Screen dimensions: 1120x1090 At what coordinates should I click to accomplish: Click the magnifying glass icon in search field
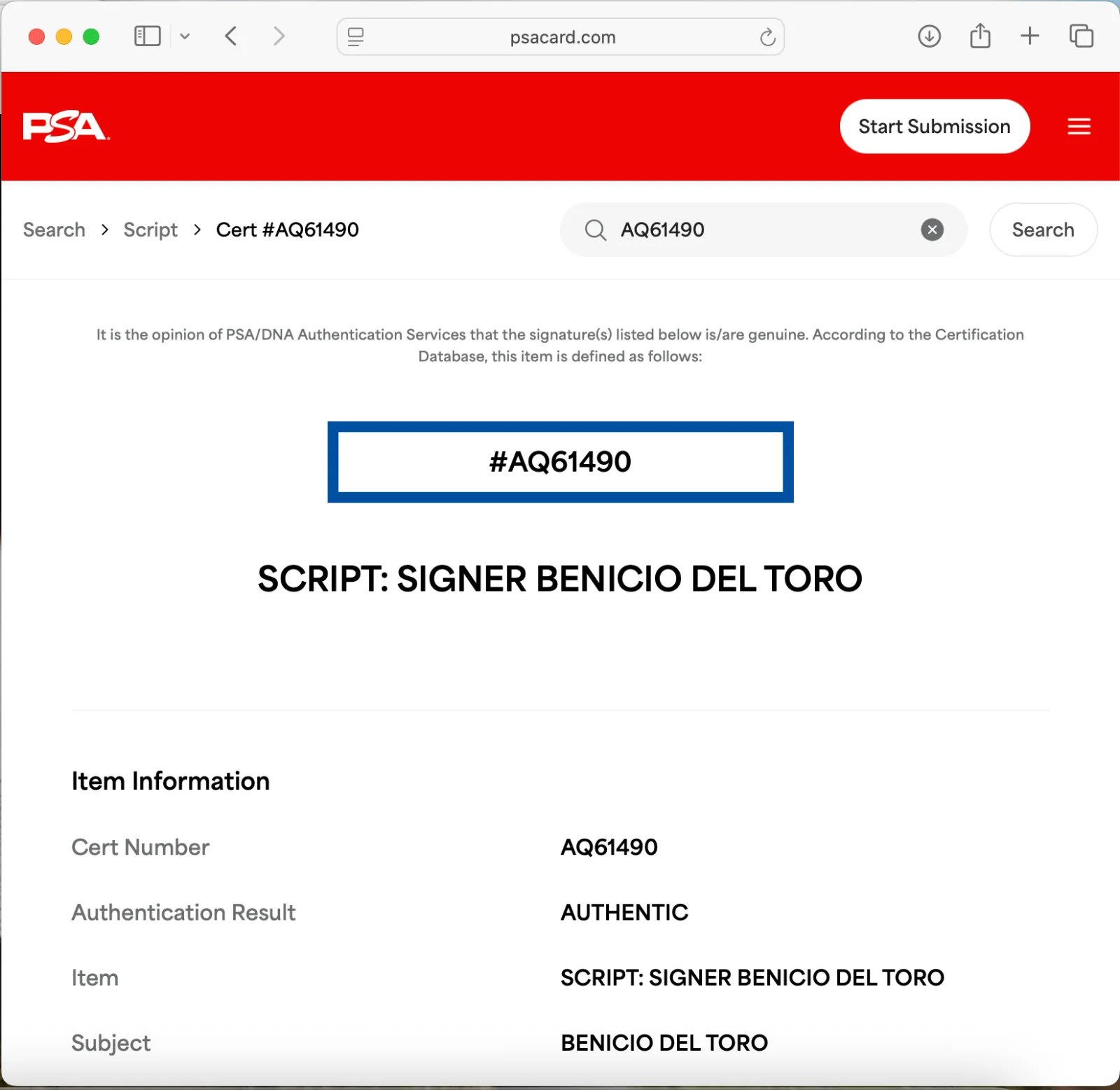click(x=595, y=230)
